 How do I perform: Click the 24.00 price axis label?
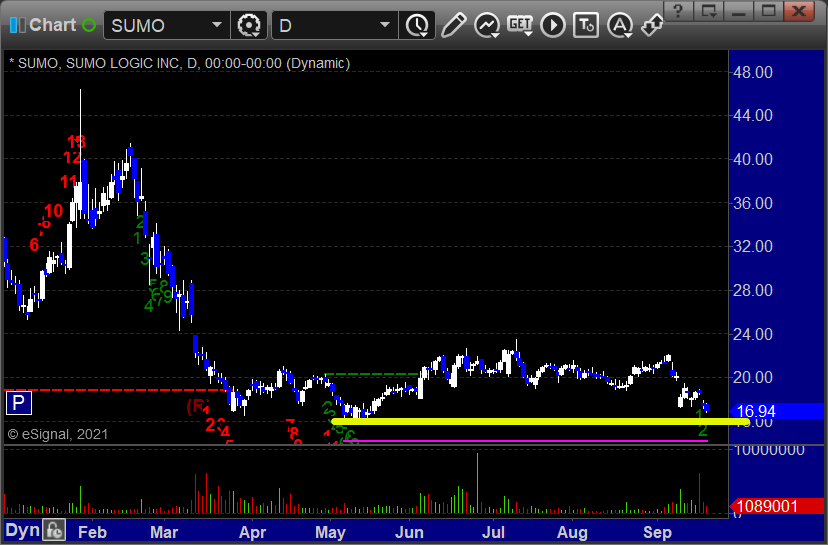(753, 334)
